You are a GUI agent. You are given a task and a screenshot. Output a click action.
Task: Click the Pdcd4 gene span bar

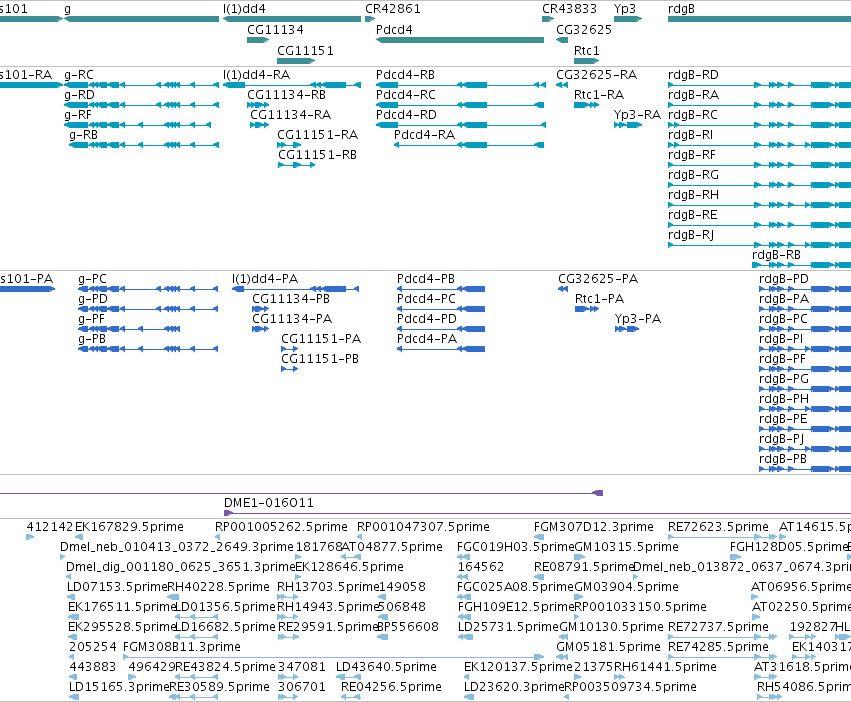460,40
